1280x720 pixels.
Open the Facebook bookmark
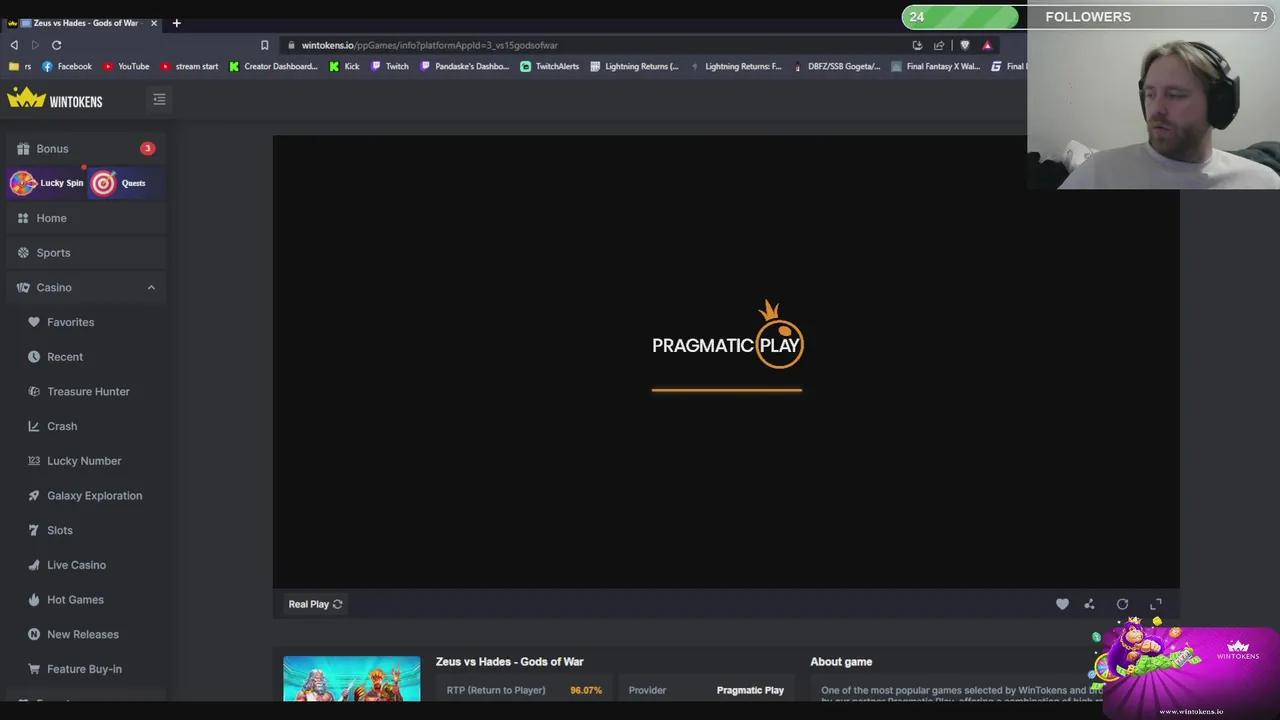[67, 67]
